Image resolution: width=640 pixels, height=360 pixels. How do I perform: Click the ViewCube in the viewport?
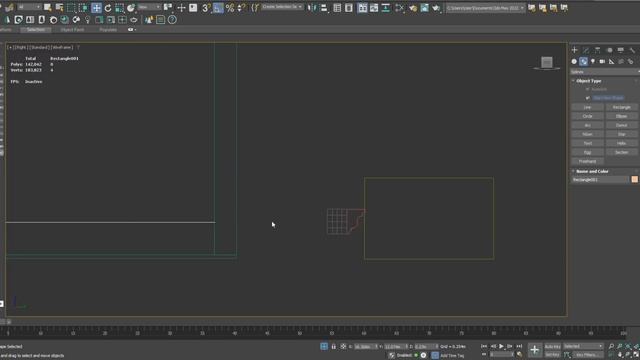click(x=547, y=63)
